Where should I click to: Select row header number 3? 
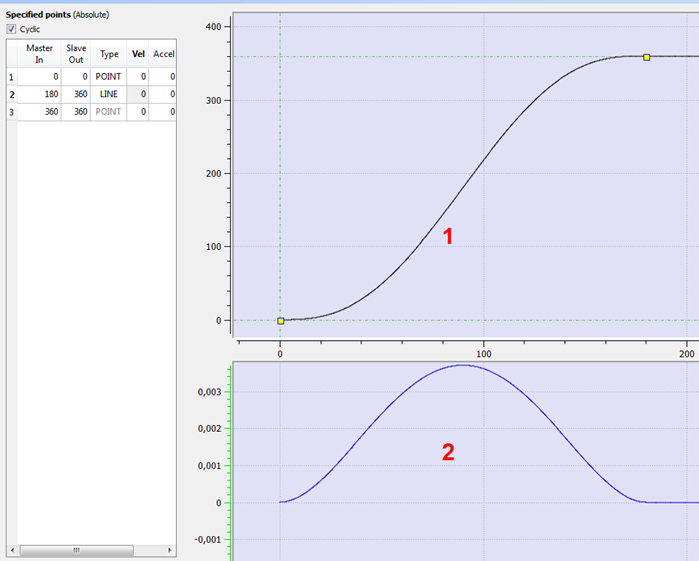[12, 112]
